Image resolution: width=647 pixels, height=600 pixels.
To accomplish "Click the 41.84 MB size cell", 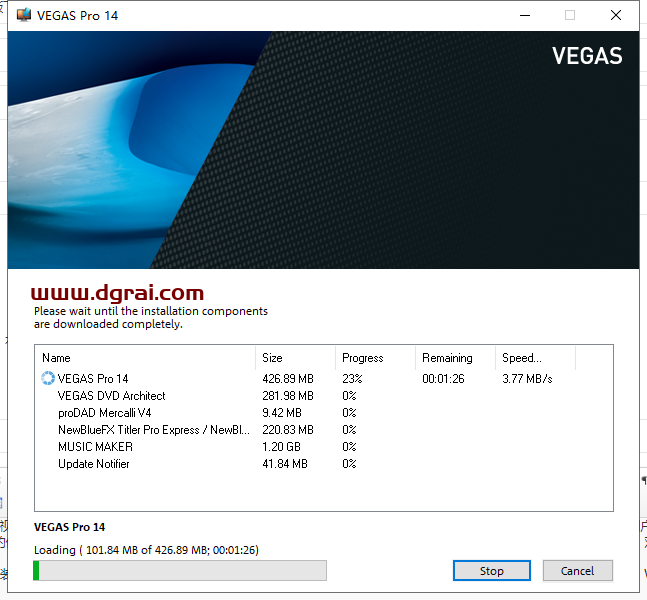I will (285, 464).
